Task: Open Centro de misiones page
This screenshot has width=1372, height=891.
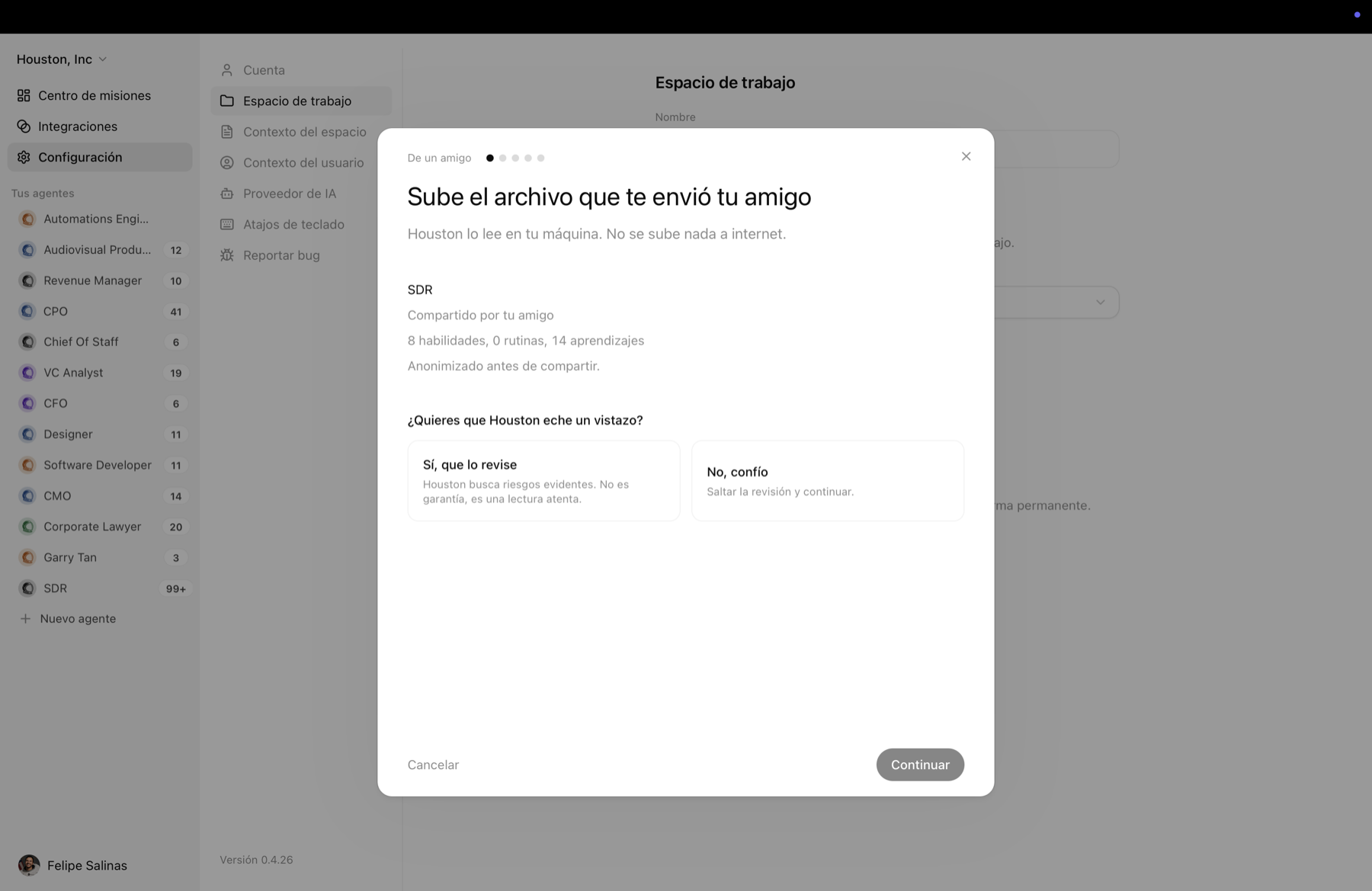Action: [x=100, y=95]
